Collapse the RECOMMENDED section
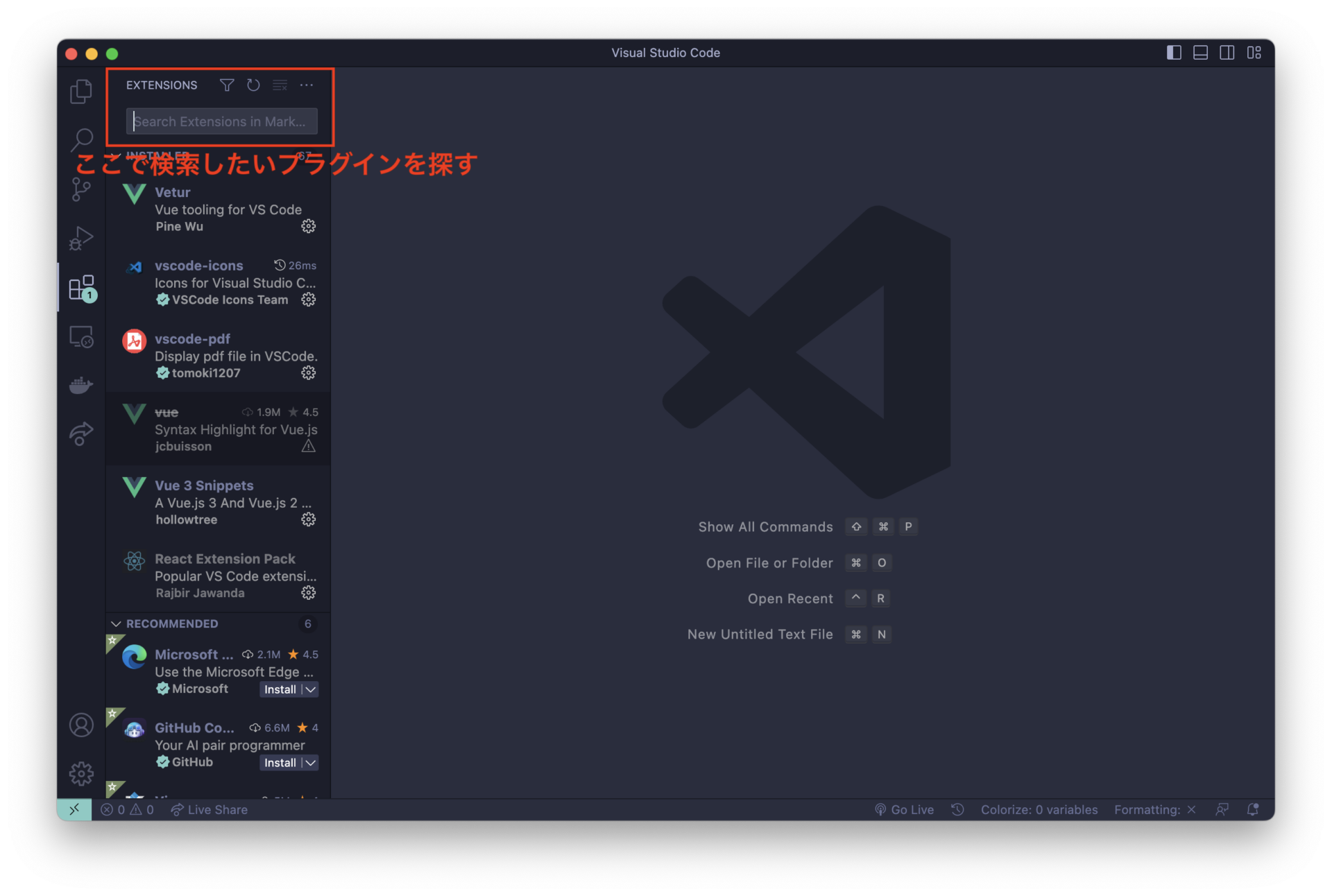The image size is (1332, 896). pos(116,623)
